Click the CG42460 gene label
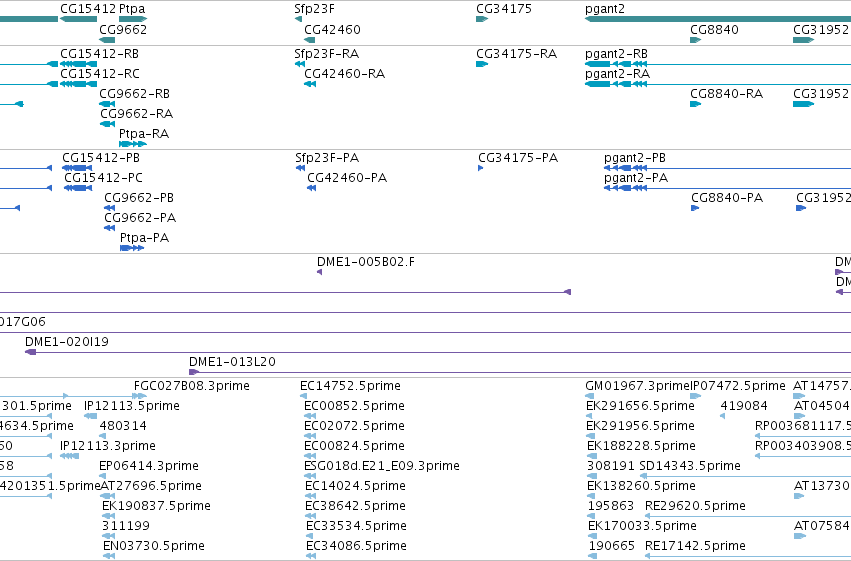The width and height of the screenshot is (851, 561). point(332,29)
